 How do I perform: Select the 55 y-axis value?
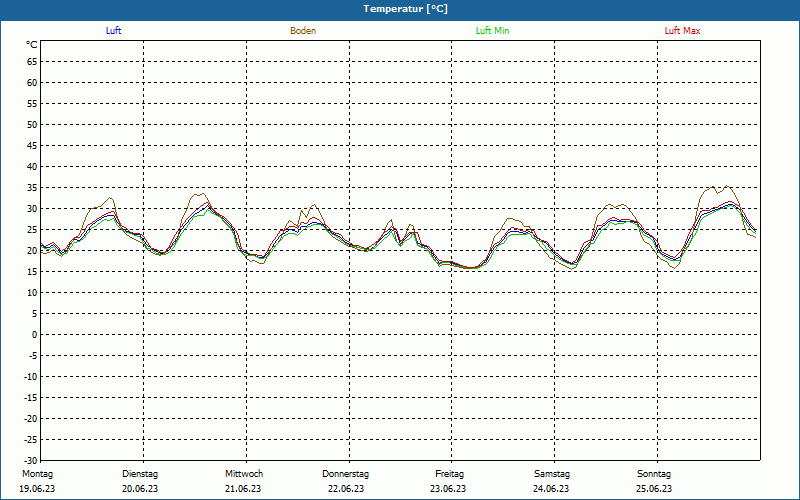coord(32,104)
